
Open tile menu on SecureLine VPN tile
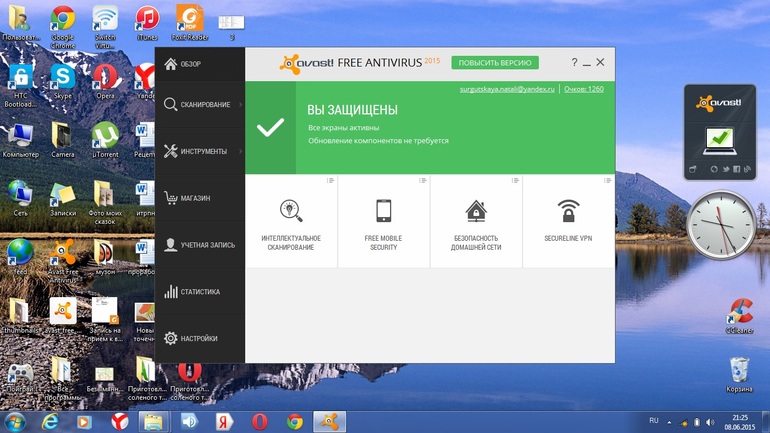(x=607, y=181)
